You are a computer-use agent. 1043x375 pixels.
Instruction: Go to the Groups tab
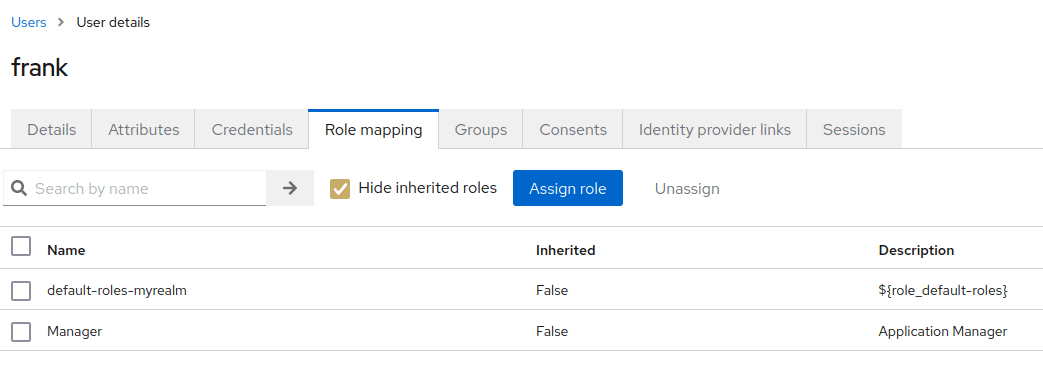(x=481, y=130)
